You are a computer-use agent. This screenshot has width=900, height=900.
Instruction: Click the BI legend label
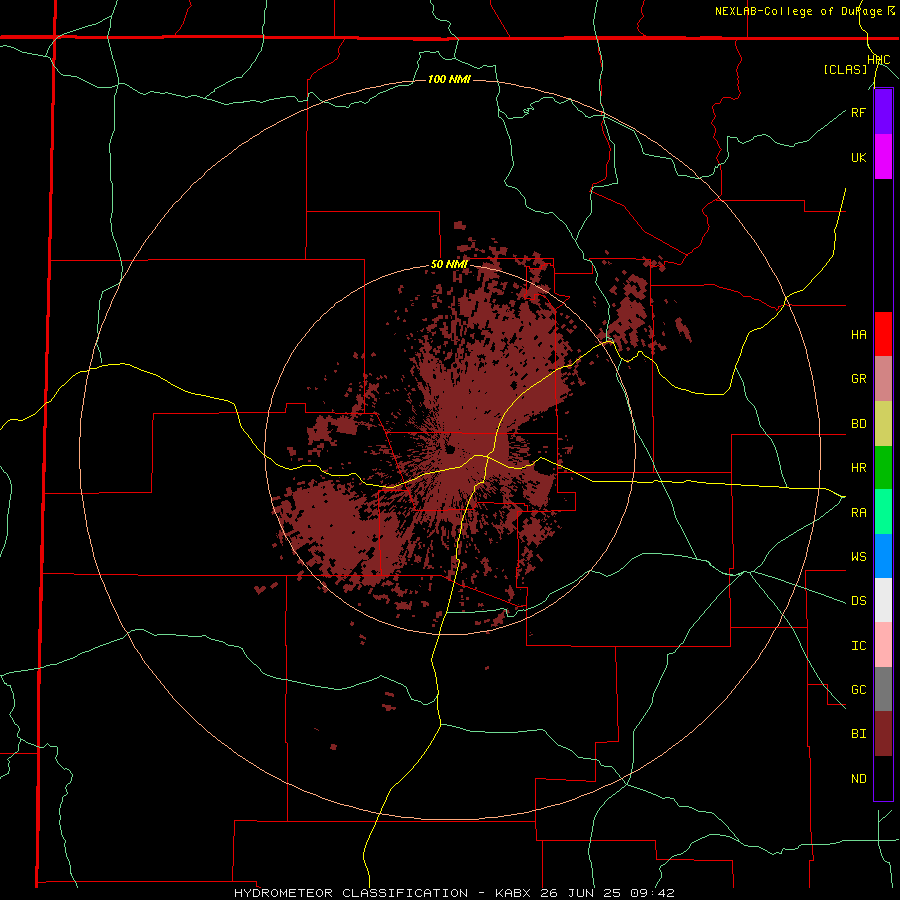tap(858, 734)
